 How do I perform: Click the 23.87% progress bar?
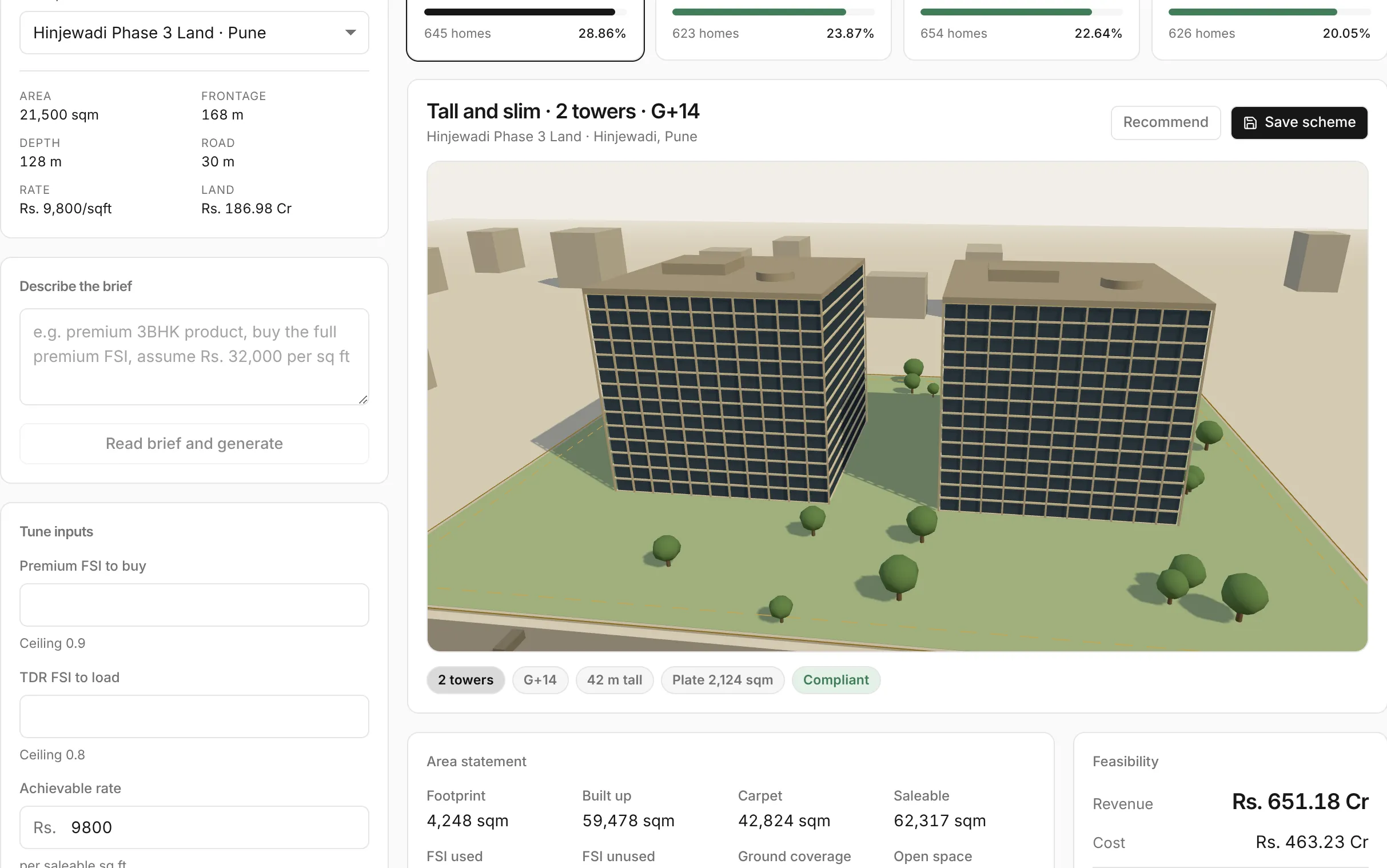[x=773, y=12]
